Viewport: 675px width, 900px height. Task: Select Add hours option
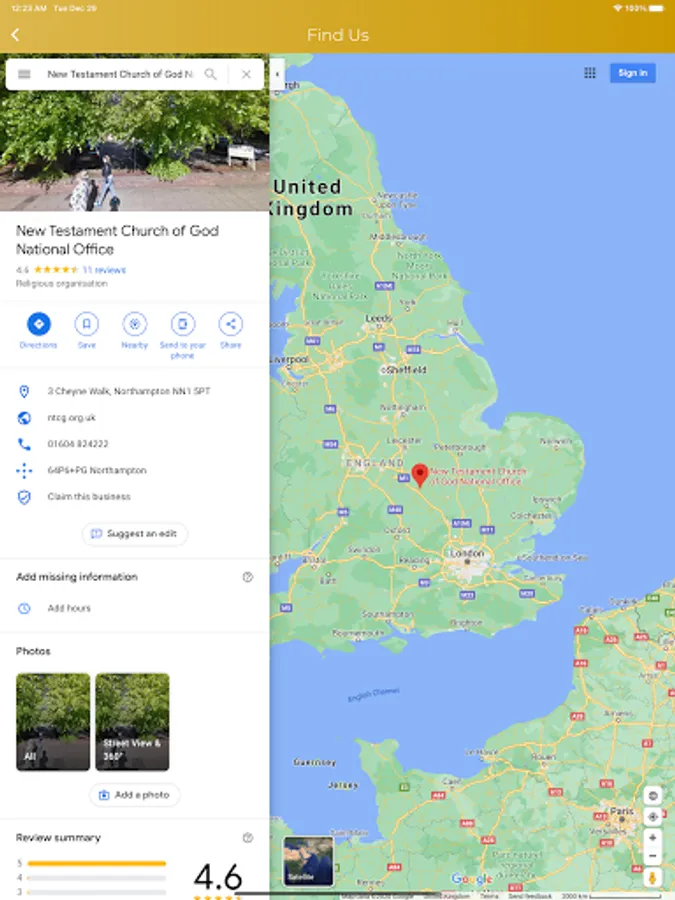(x=69, y=608)
